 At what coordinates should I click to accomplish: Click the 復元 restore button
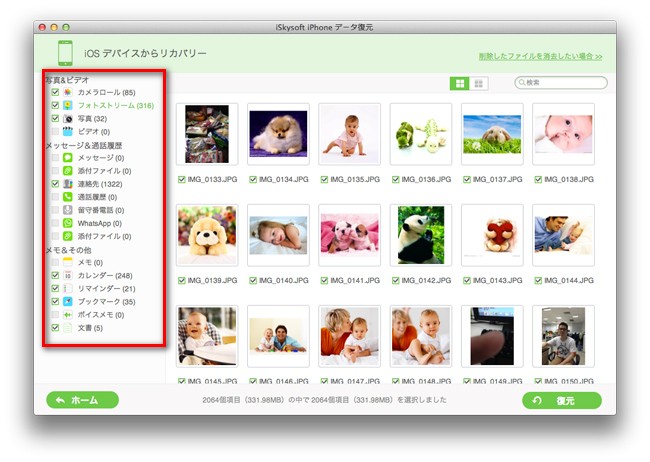pos(562,401)
